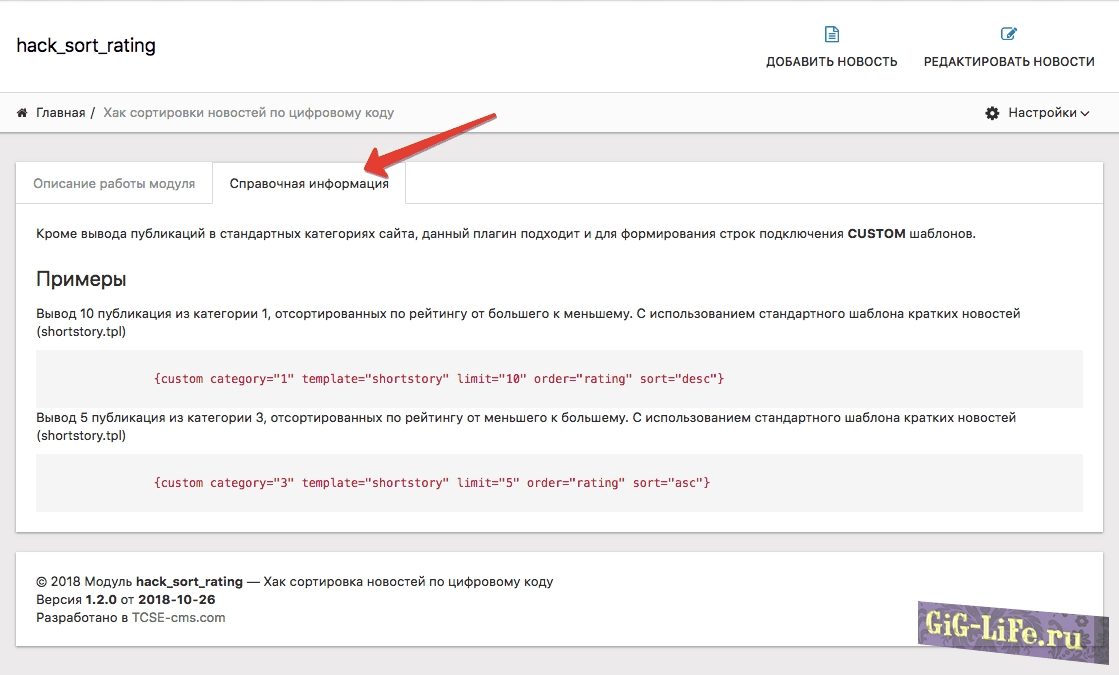Click the Примеры section heading
1119x675 pixels.
coord(81,279)
